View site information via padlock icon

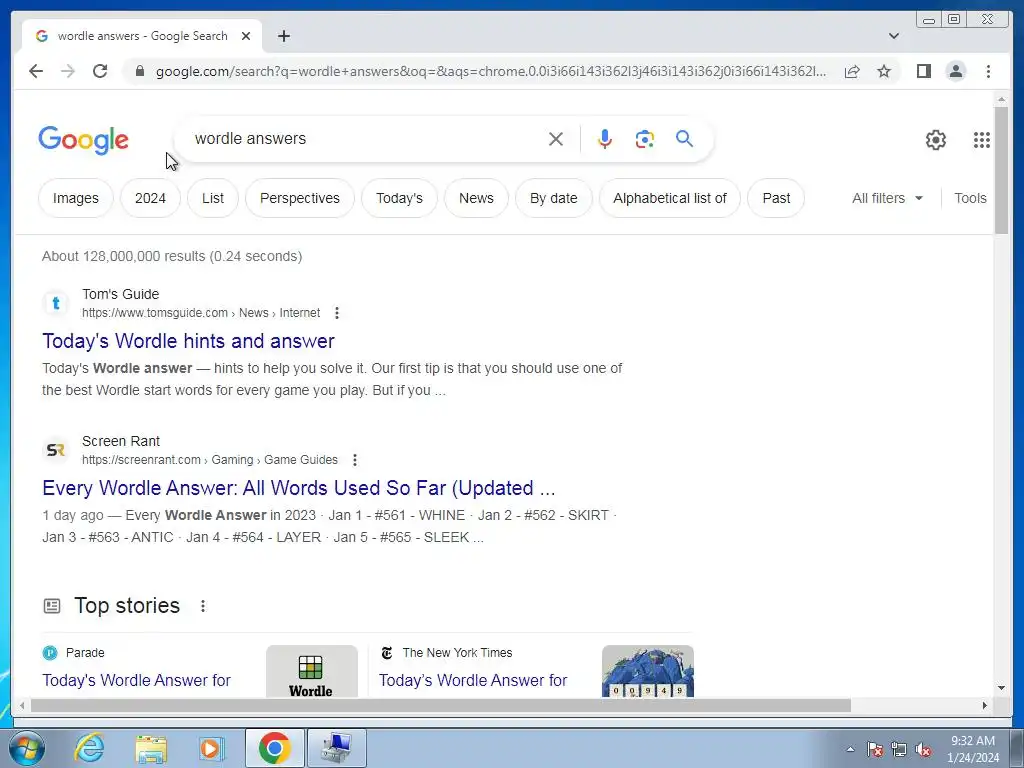140,71
